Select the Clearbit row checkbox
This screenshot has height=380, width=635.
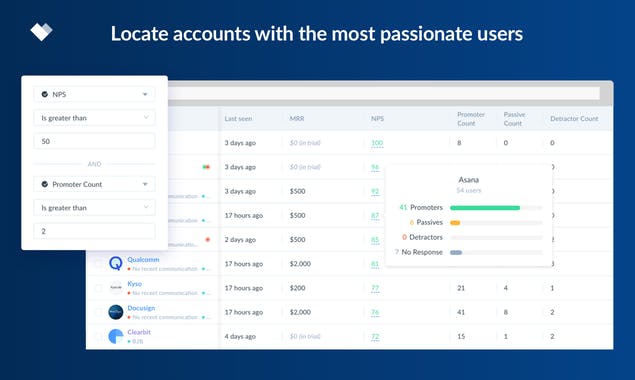[x=98, y=336]
